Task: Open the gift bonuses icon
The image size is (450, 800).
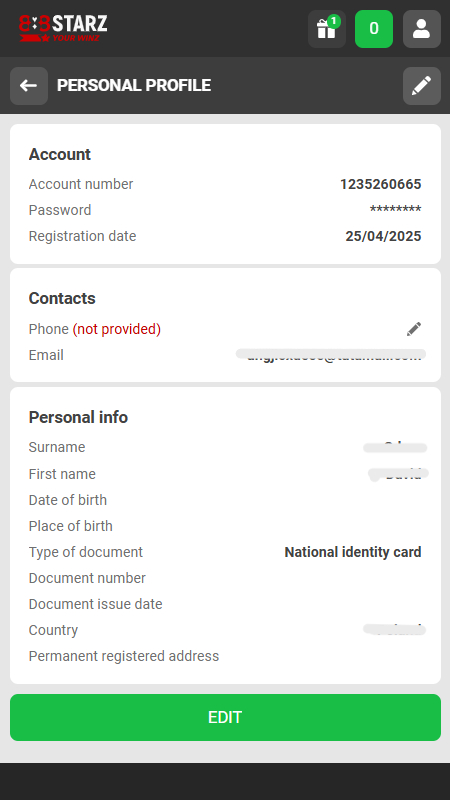Action: coord(327,29)
